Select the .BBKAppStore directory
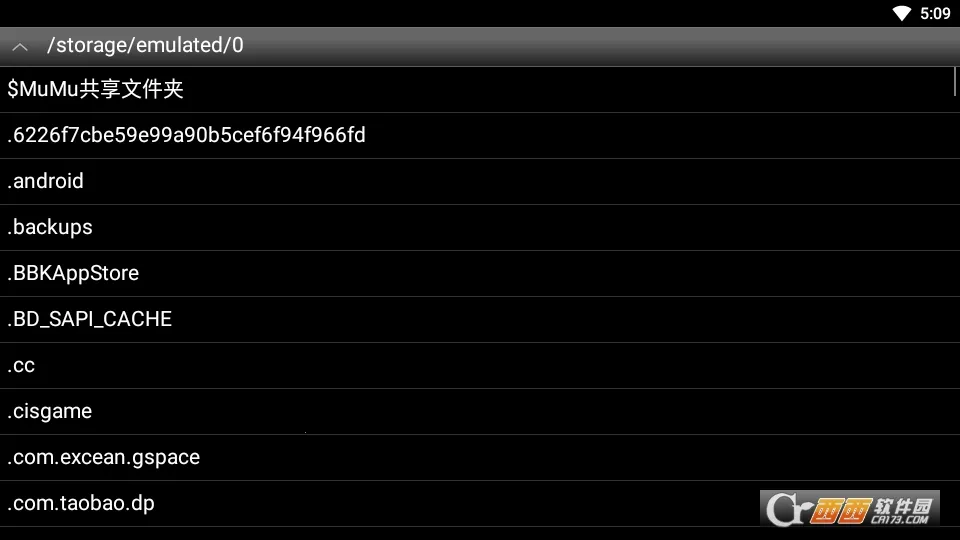The width and height of the screenshot is (960, 540). 480,273
